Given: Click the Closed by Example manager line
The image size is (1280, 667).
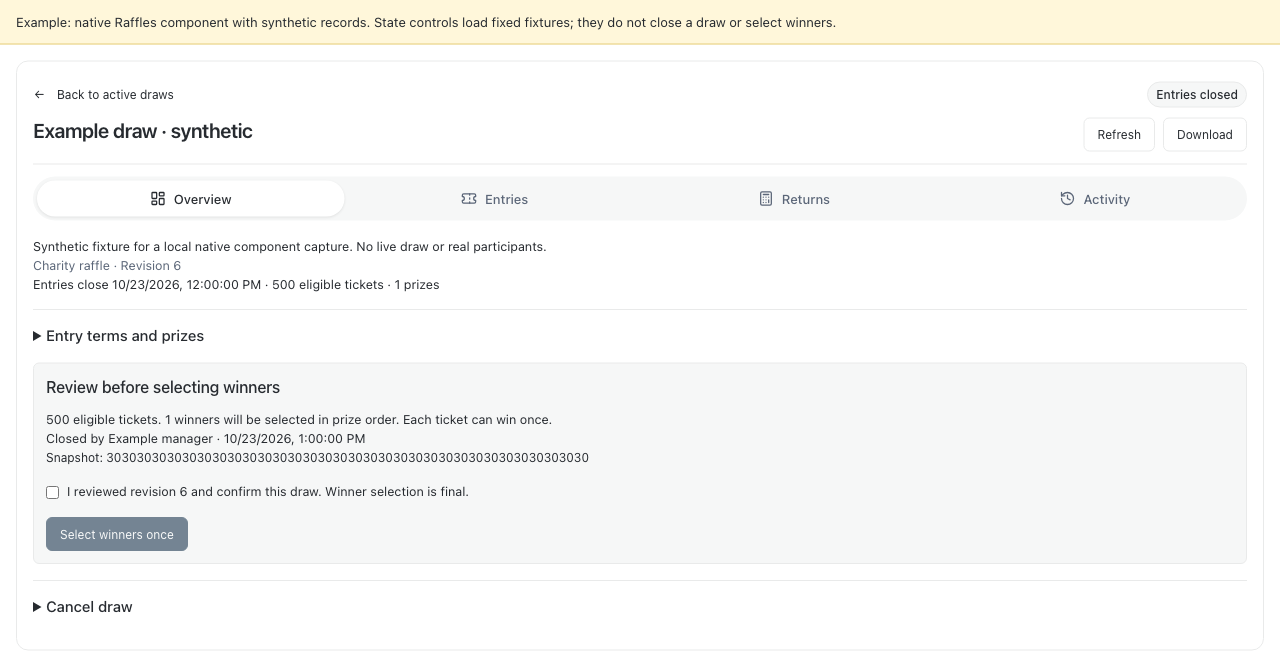Looking at the screenshot, I should [206, 439].
